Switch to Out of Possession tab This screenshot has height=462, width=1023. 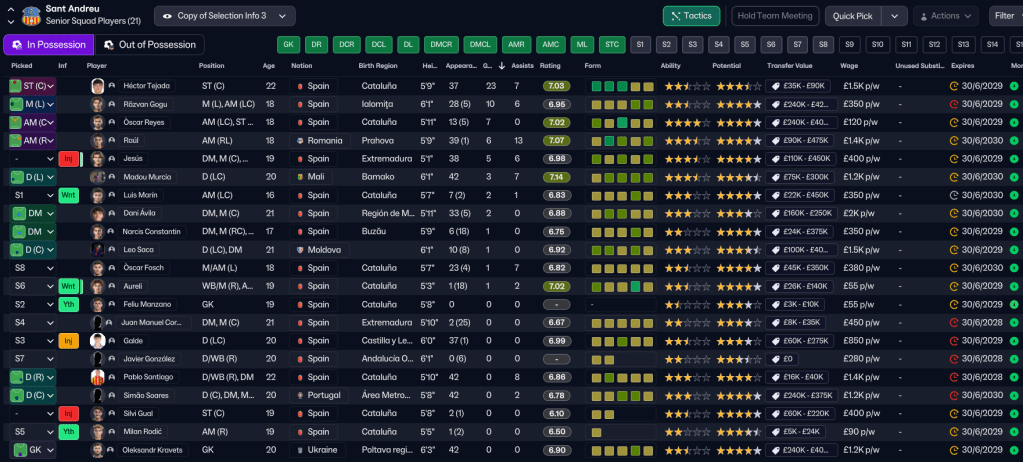149,45
